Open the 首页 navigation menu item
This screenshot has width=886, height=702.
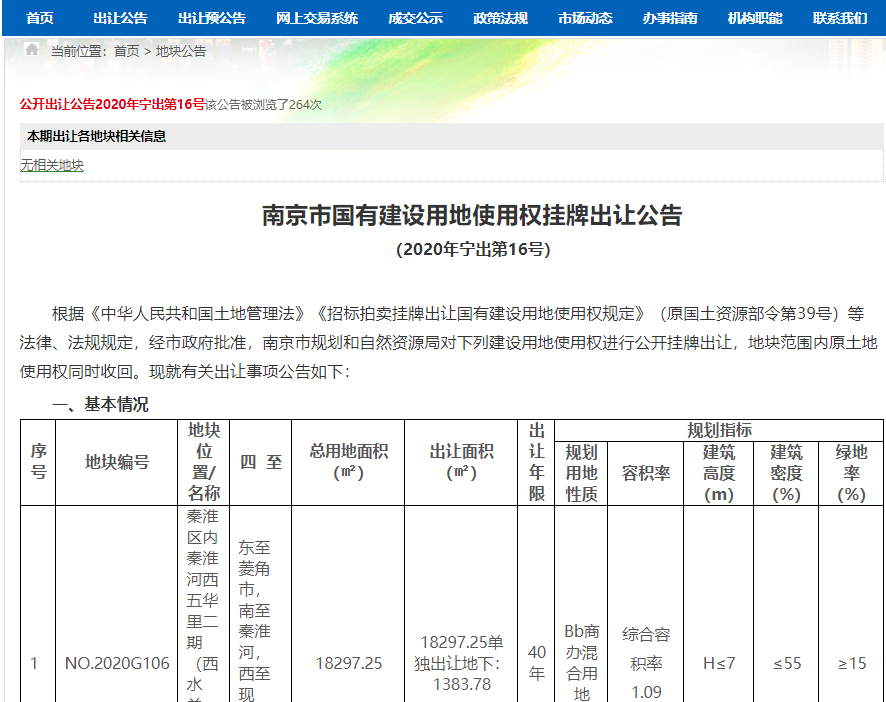click(40, 18)
